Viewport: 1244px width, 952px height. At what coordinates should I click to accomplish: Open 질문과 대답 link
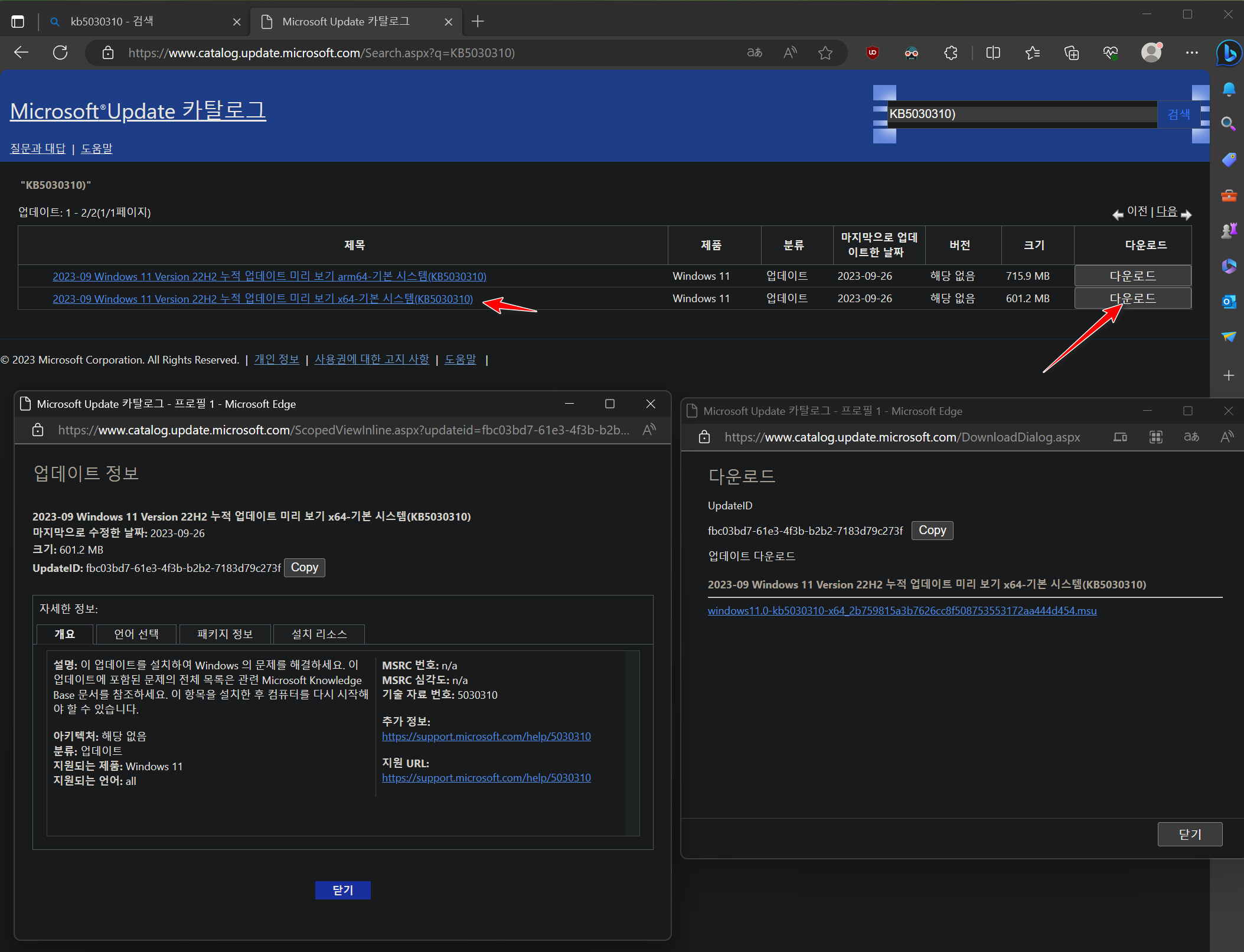(38, 148)
